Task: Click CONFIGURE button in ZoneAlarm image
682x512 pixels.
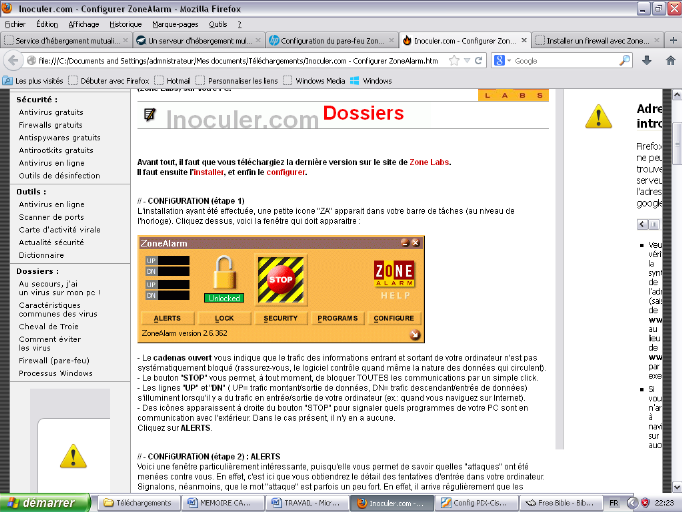Action: (x=394, y=318)
